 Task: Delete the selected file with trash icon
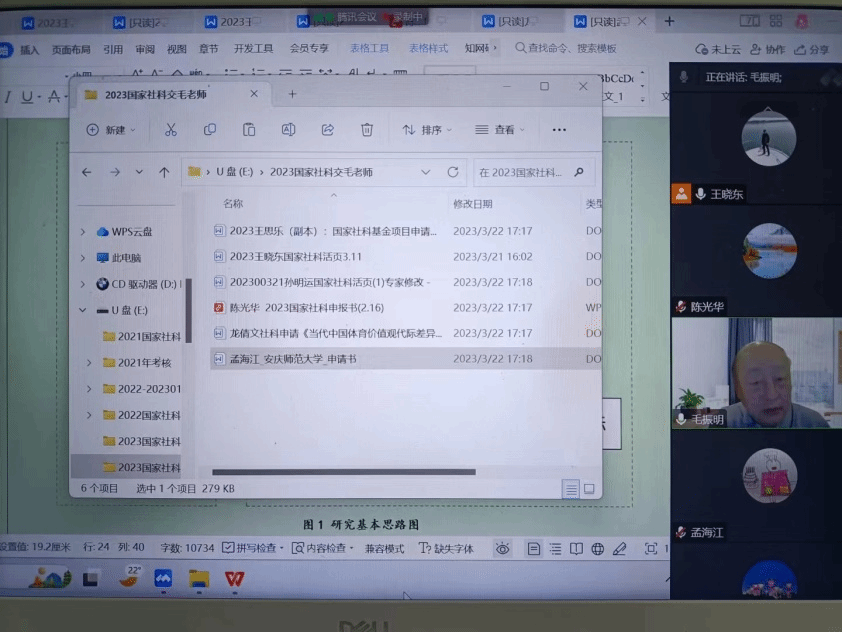coord(367,130)
